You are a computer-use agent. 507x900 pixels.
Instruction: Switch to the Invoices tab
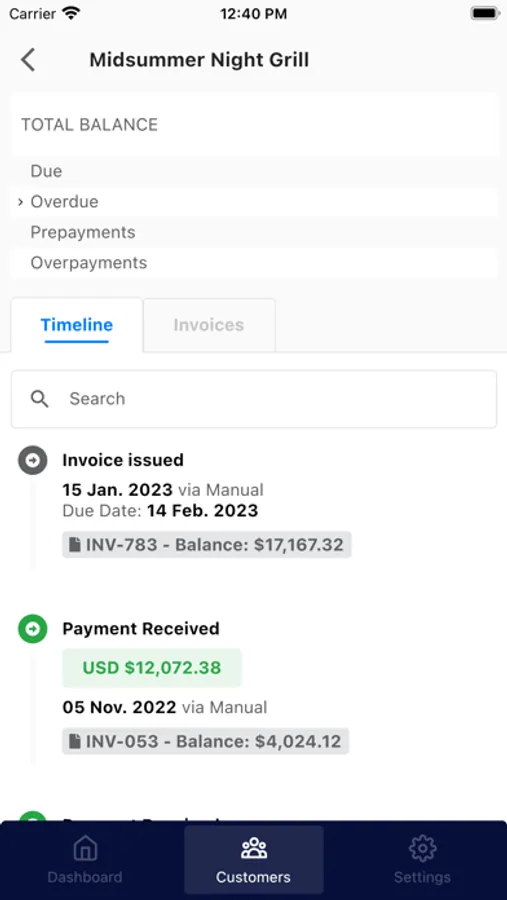[x=209, y=325]
